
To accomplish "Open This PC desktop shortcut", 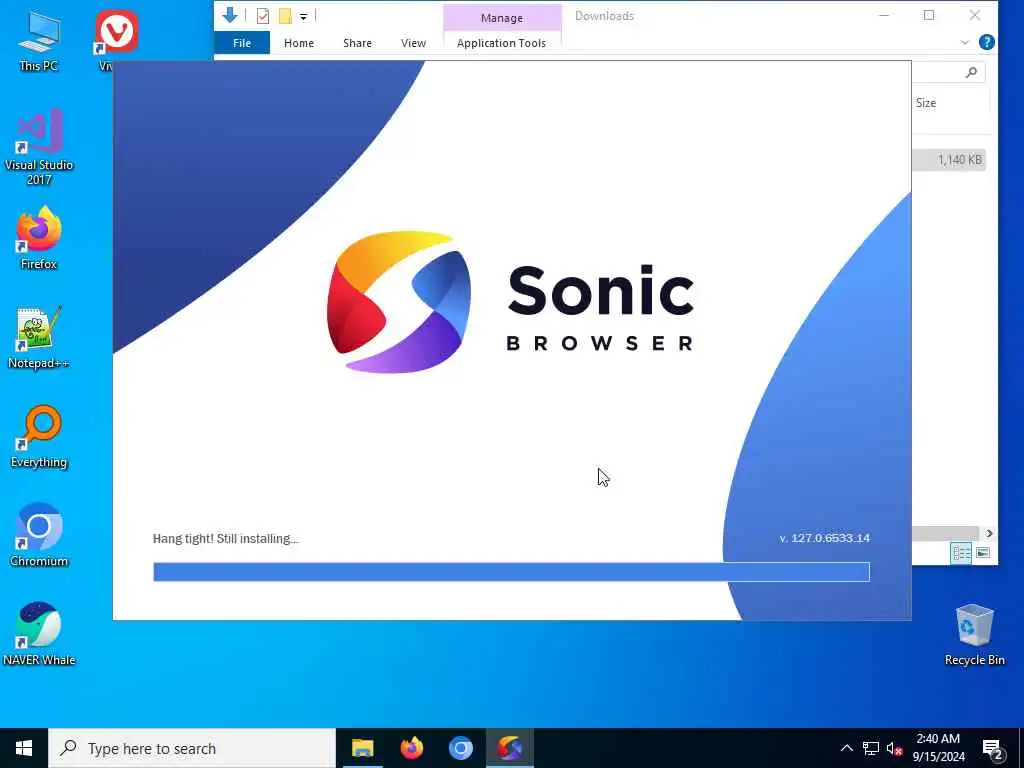I will point(39,40).
